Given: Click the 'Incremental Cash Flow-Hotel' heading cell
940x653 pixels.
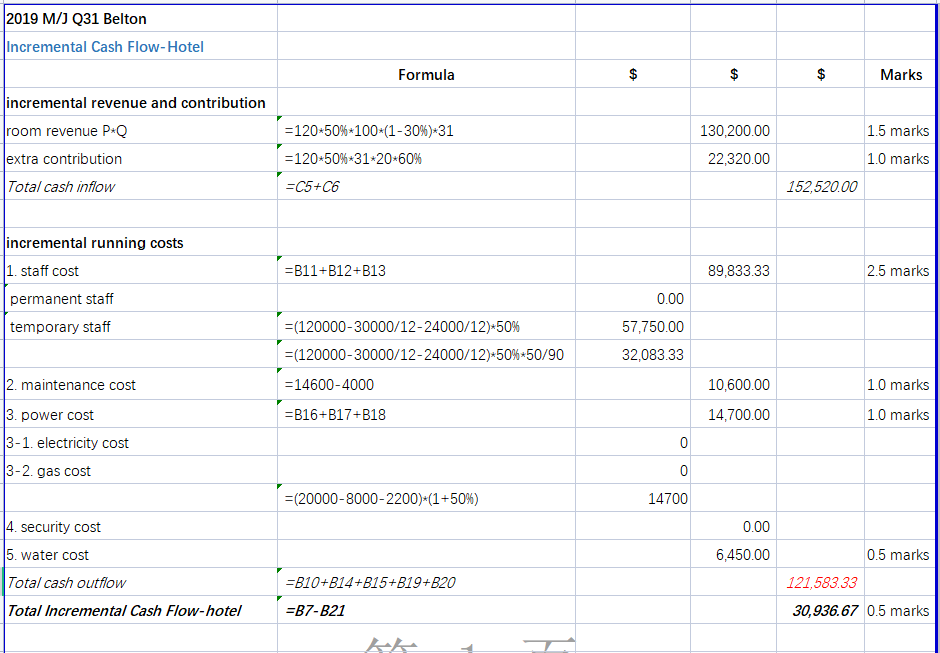Looking at the screenshot, I should (x=105, y=47).
